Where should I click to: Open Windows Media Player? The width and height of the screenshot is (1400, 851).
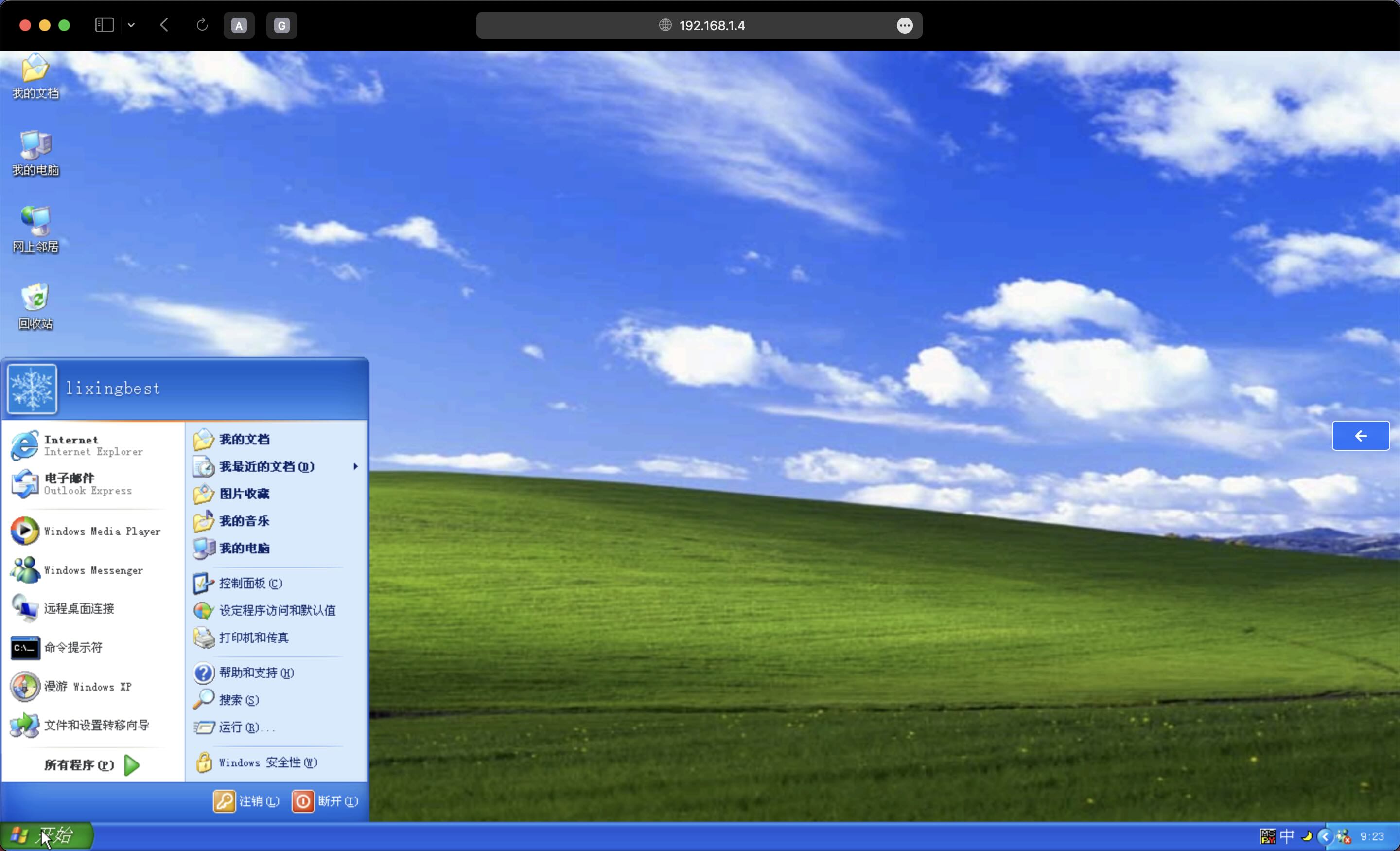point(85,531)
